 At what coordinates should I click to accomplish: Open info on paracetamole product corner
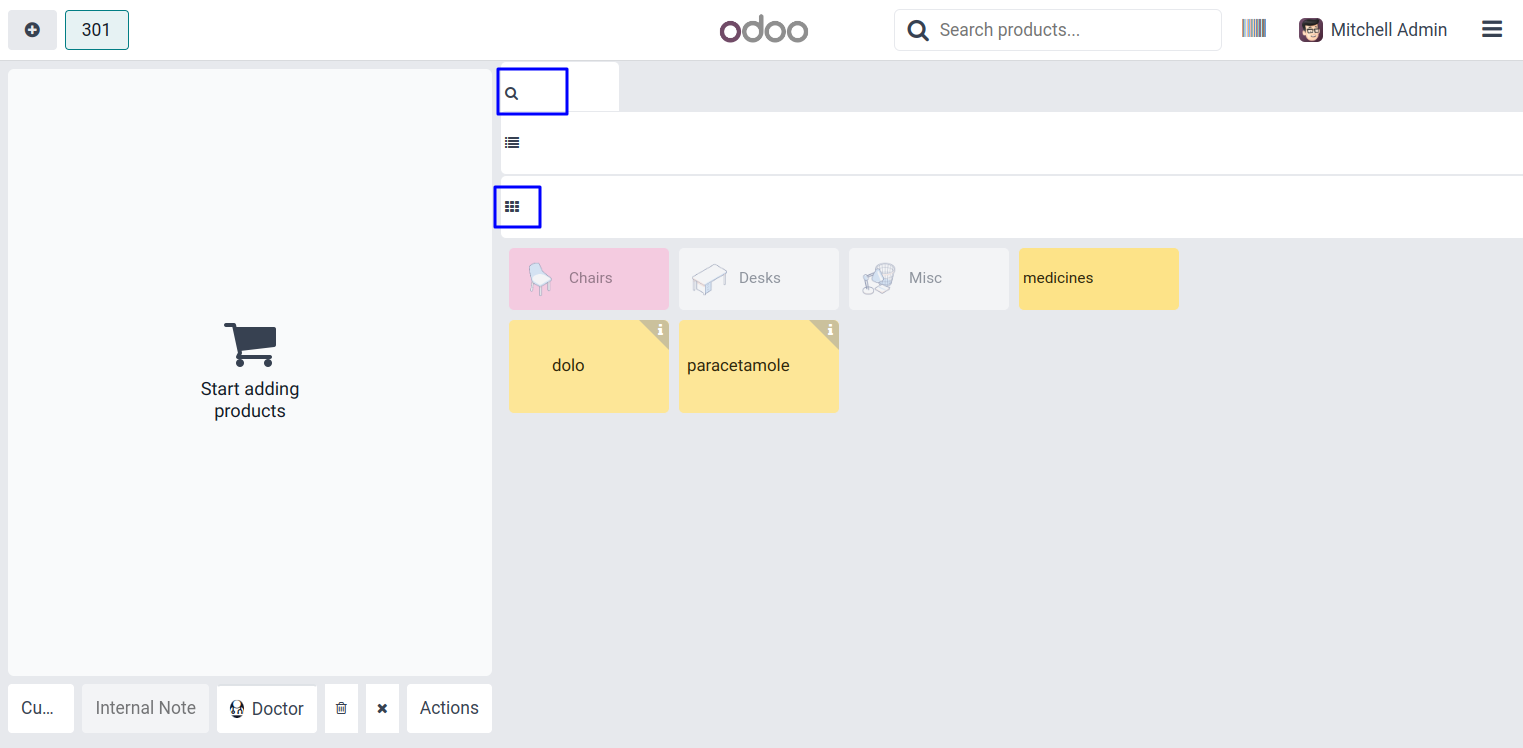coord(830,330)
